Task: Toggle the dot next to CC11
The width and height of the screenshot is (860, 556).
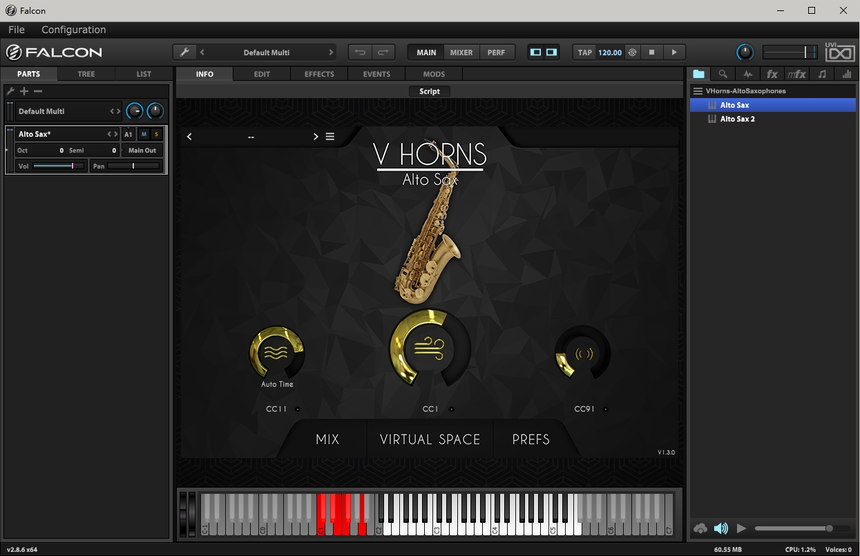Action: click(298, 409)
